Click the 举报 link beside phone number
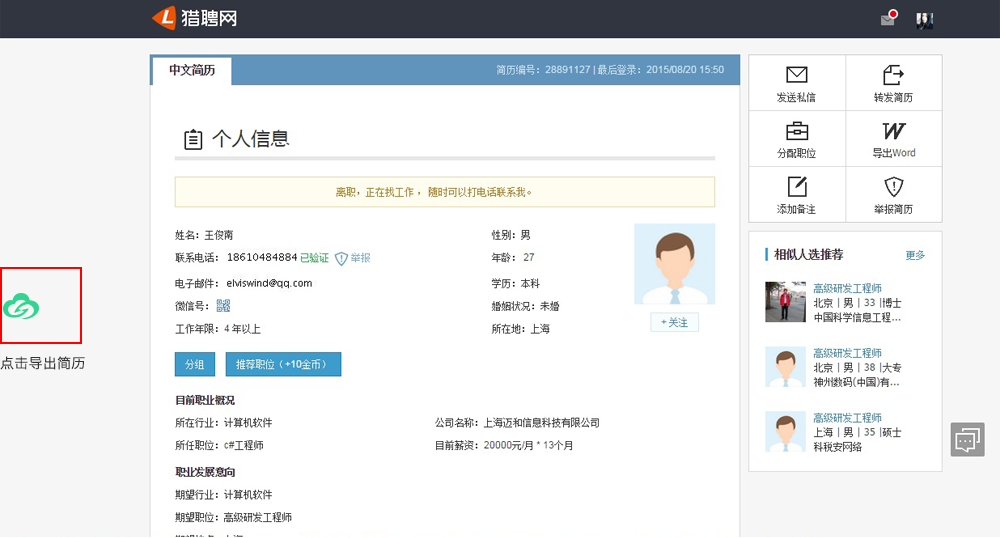This screenshot has width=1000, height=538. coord(353,258)
